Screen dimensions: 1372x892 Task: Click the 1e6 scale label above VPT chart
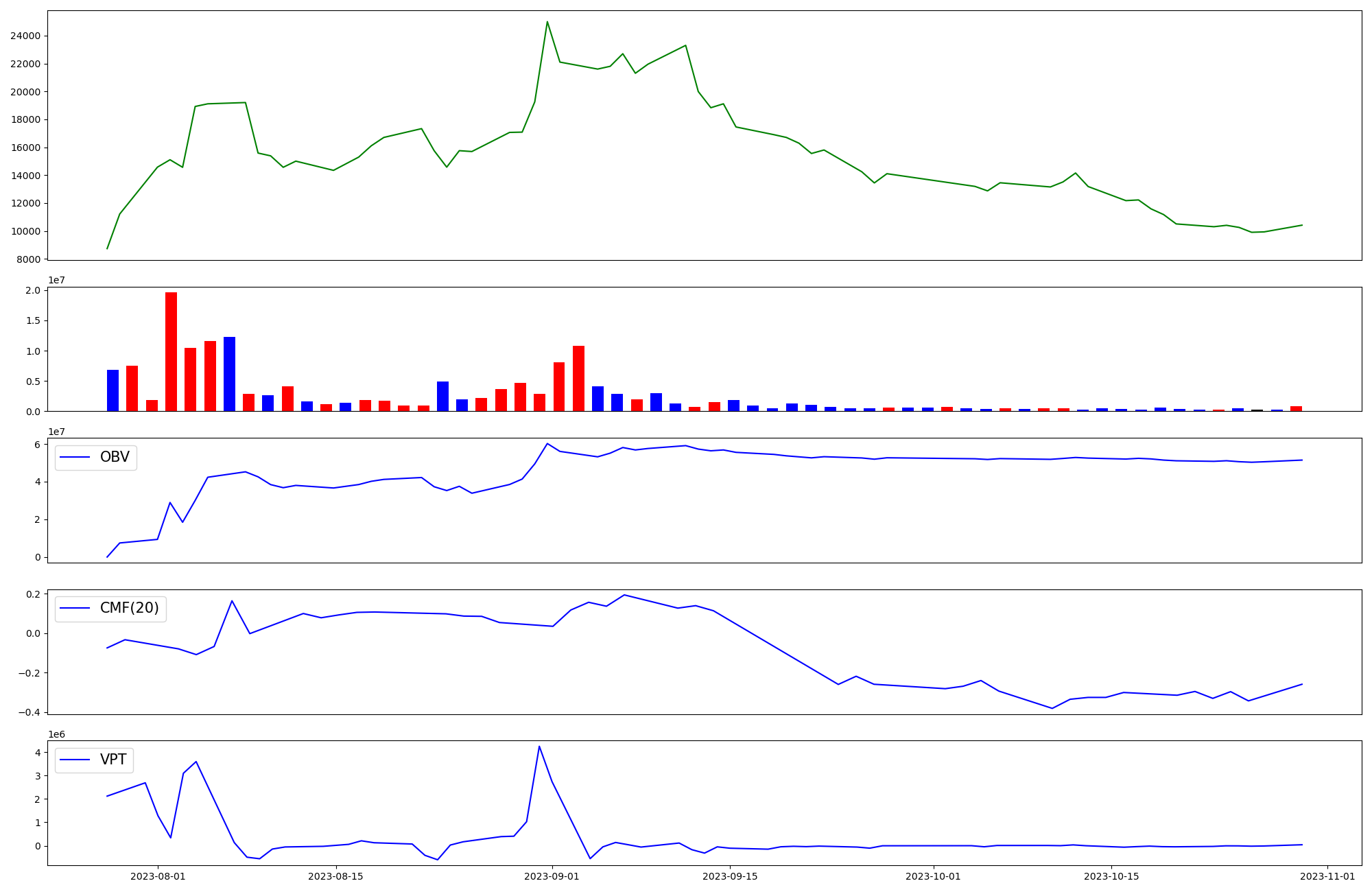[56, 734]
